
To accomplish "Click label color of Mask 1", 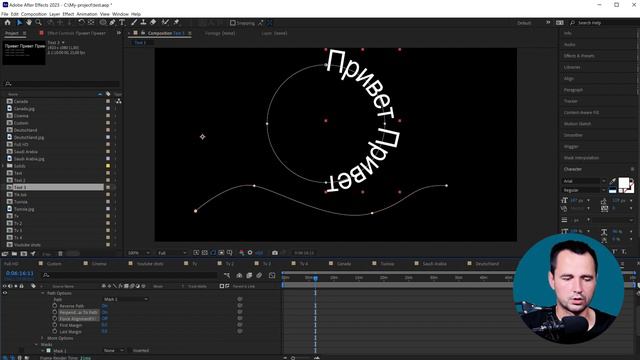I will pyautogui.click(x=49, y=351).
